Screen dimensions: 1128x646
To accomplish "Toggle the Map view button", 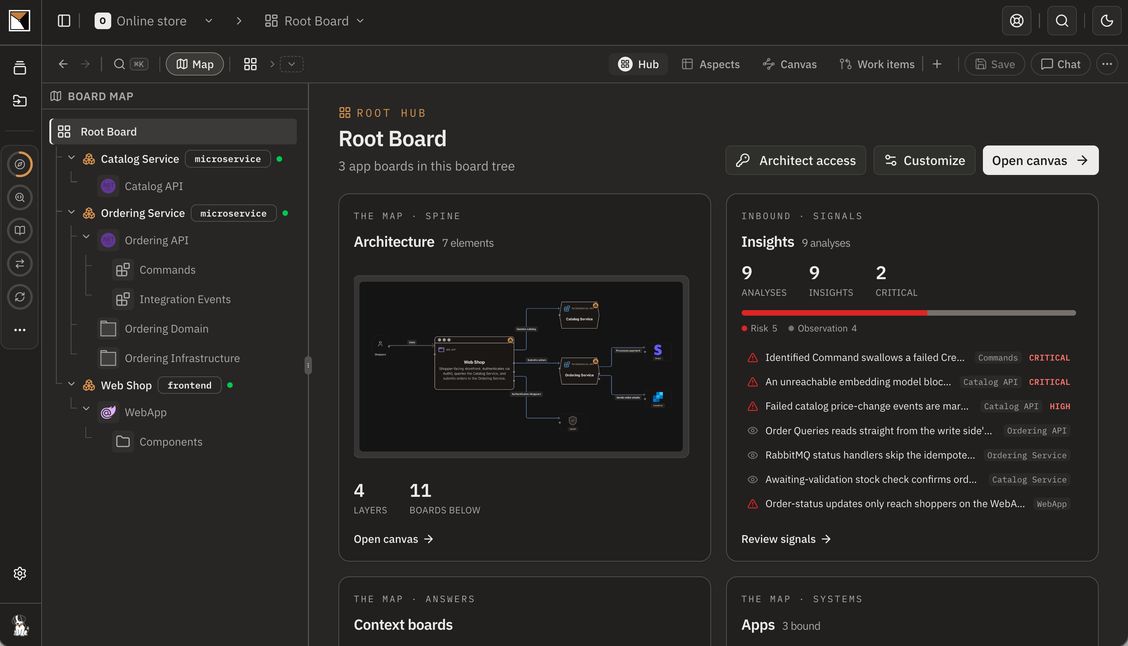I will (195, 64).
